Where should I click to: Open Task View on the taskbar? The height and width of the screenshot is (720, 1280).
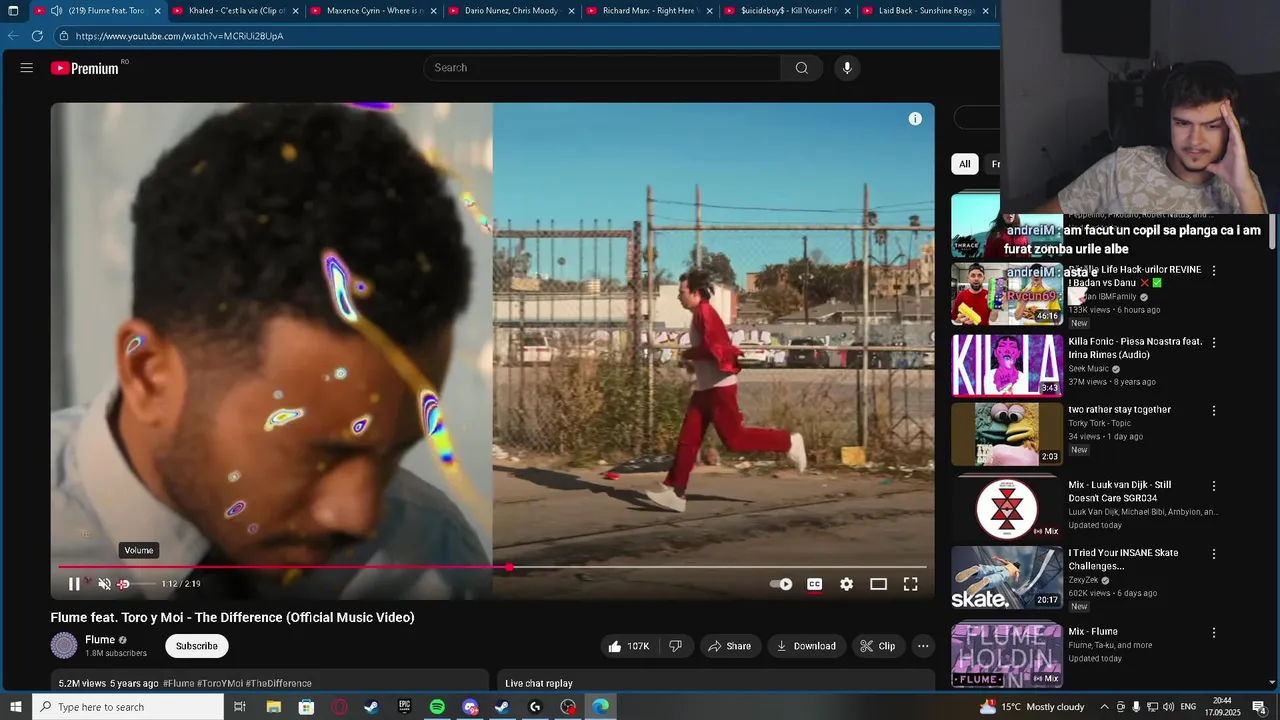pos(240,707)
